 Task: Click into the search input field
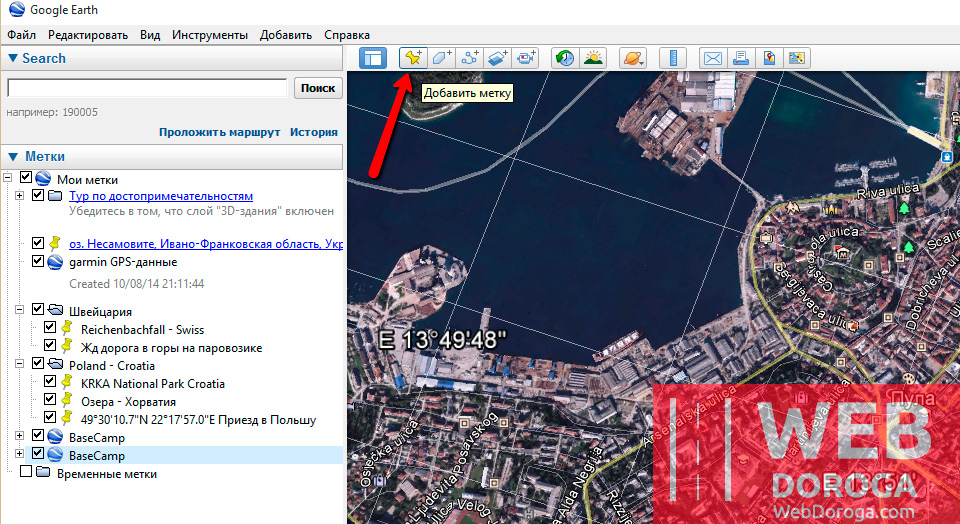tap(147, 88)
